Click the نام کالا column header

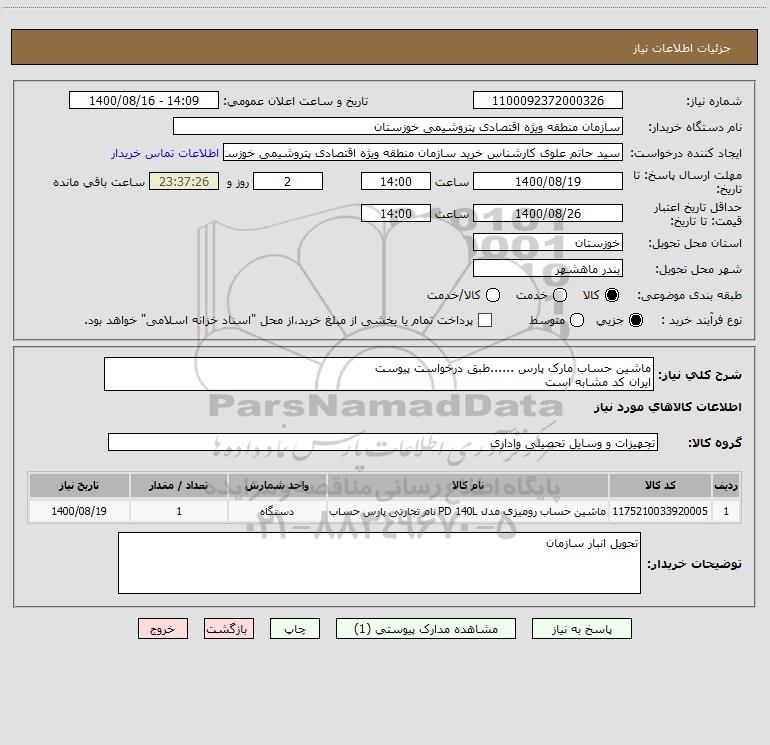pyautogui.click(x=468, y=485)
